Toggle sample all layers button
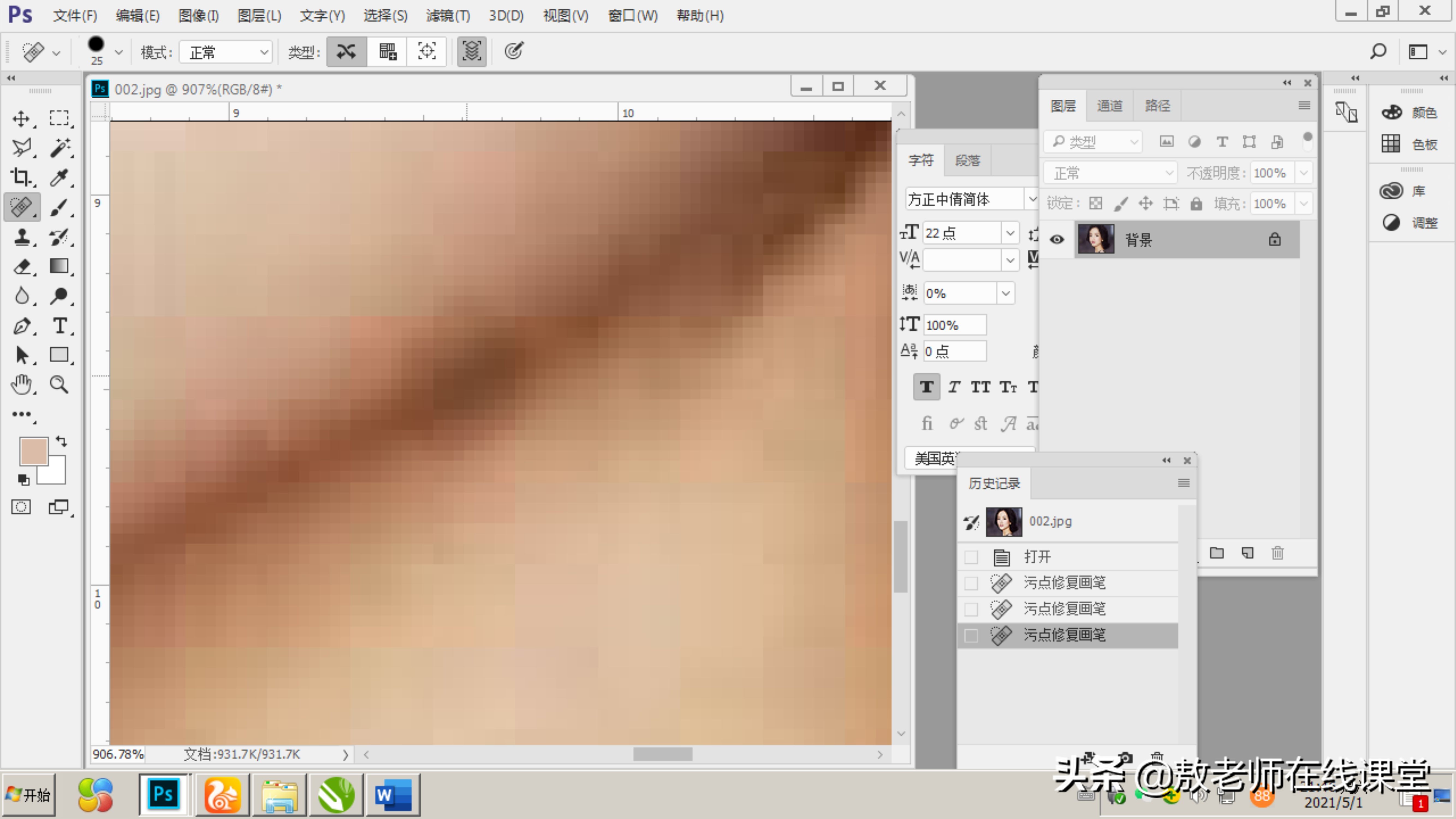 pos(471,52)
